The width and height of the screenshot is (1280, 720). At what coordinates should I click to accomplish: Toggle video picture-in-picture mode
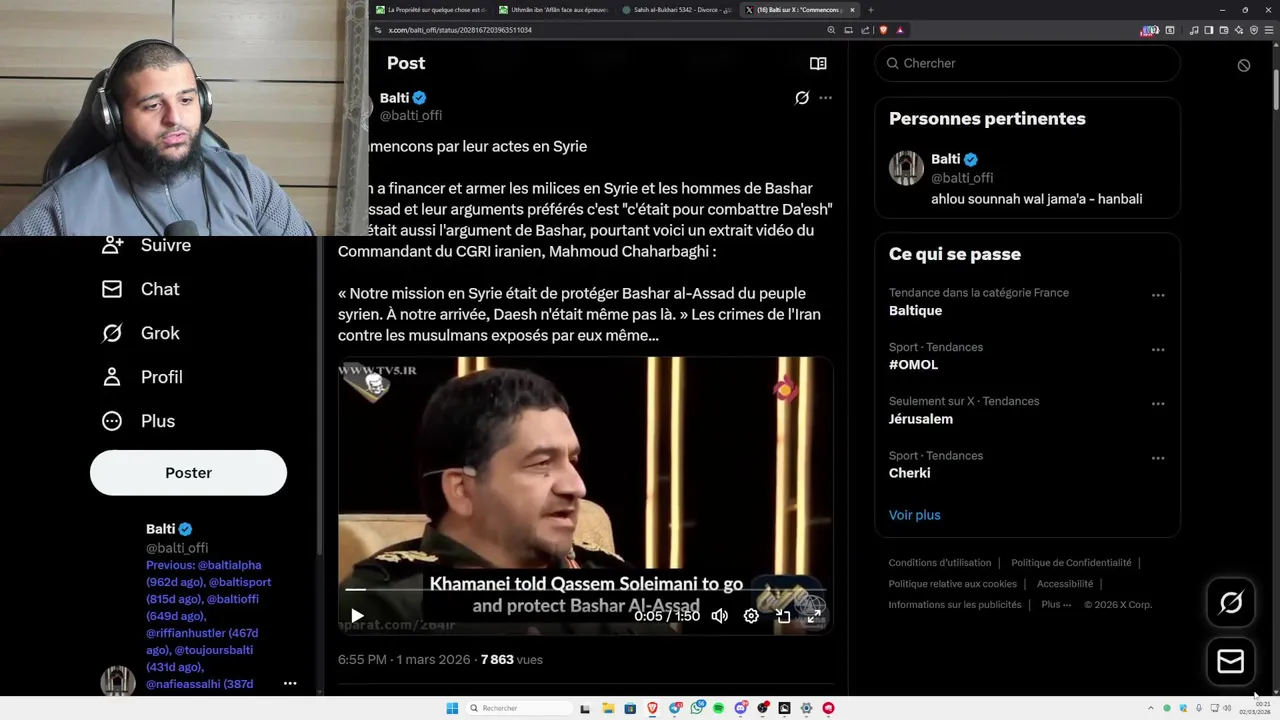click(x=783, y=616)
